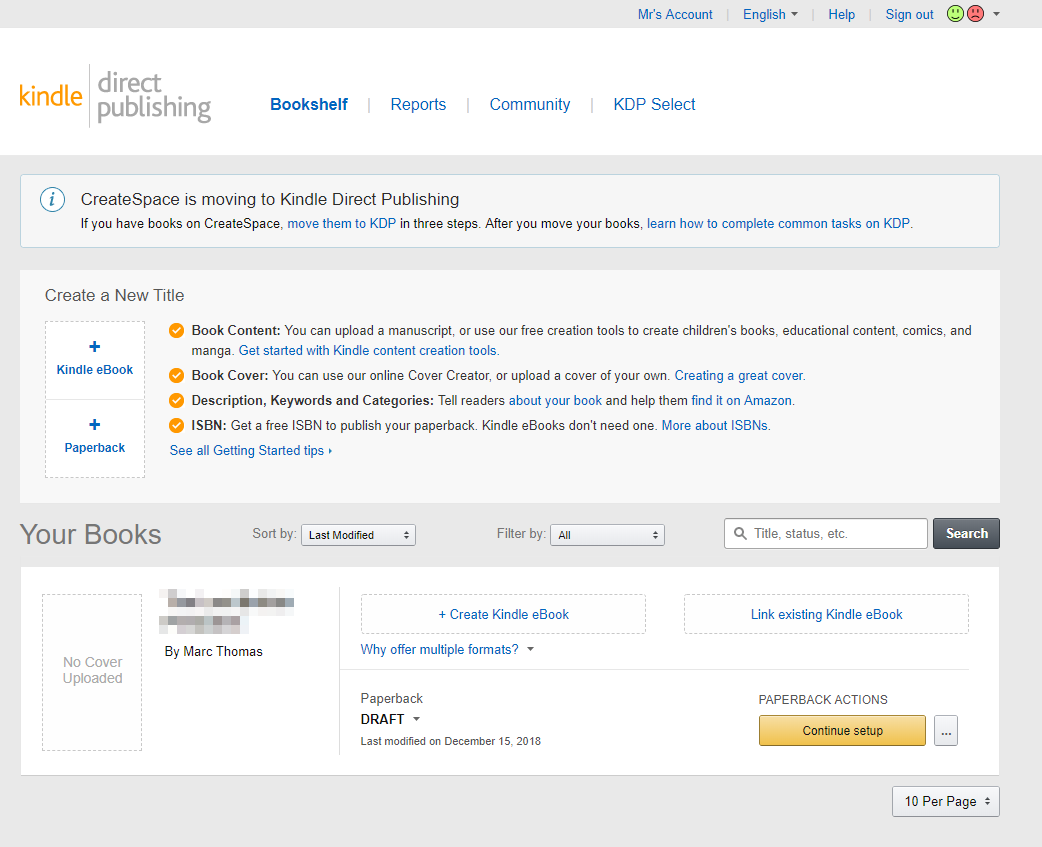This screenshot has width=1042, height=847.
Task: Open More about ISBNs link
Action: tap(714, 426)
